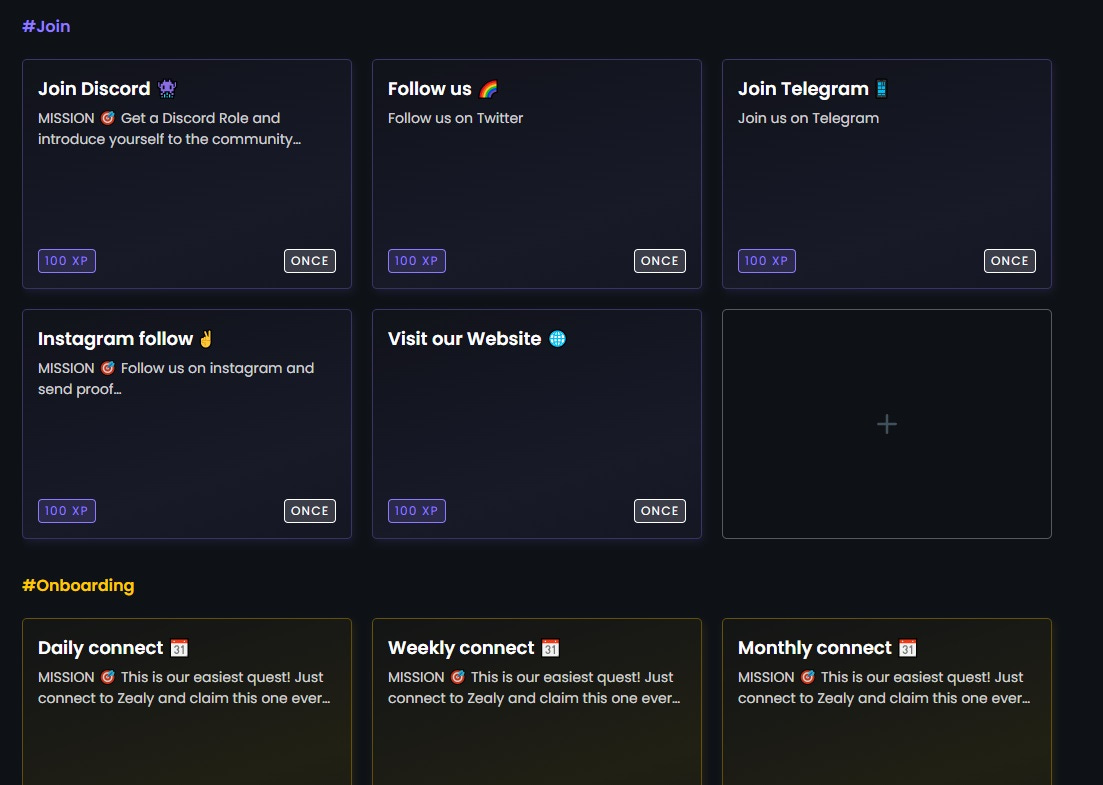Click the 100 XP badge on Visit our Website

(x=416, y=511)
